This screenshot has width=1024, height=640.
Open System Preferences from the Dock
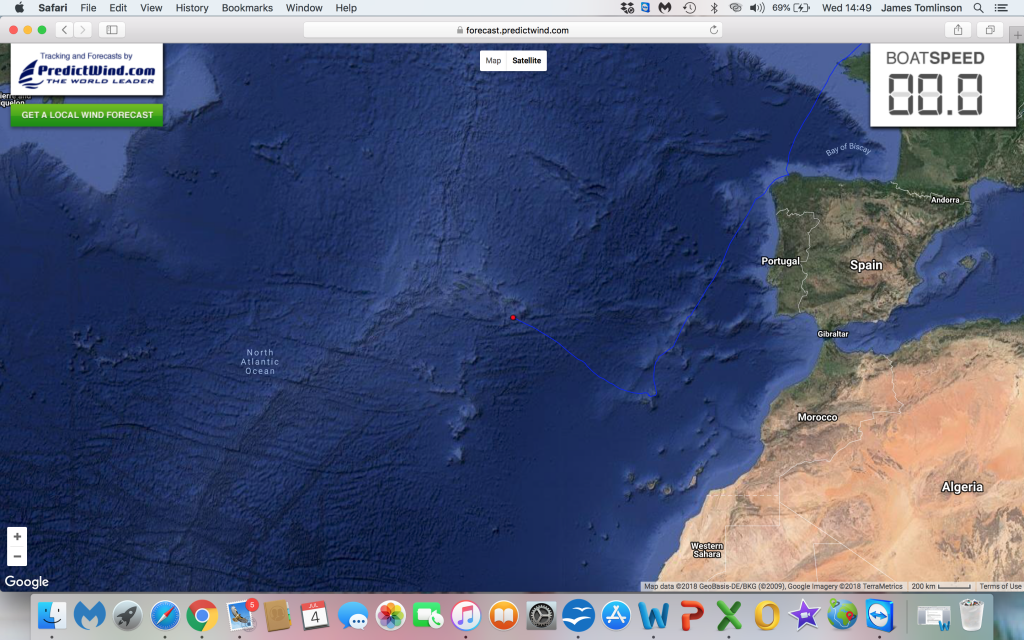(541, 615)
